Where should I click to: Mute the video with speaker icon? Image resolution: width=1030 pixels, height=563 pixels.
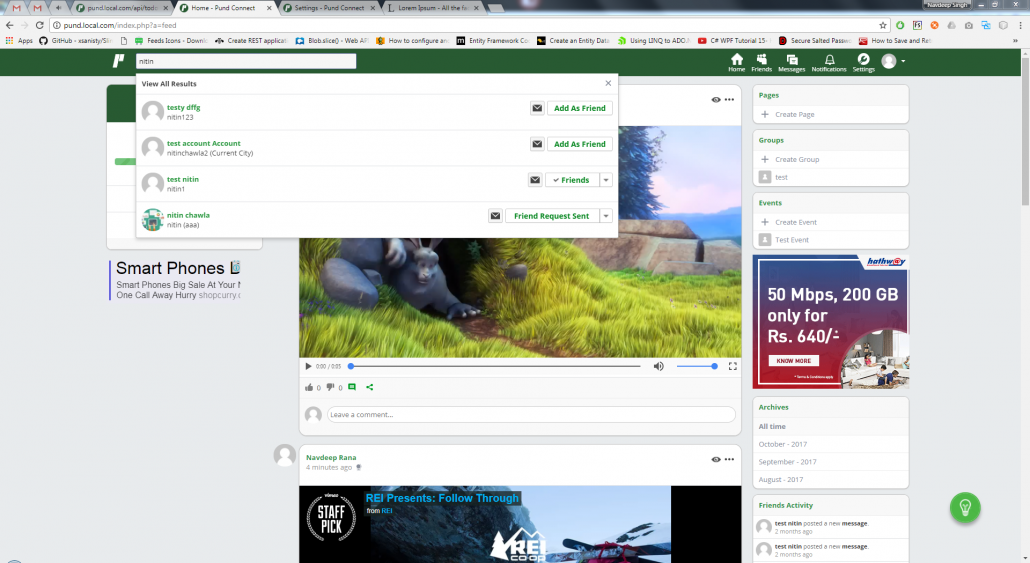coord(658,366)
